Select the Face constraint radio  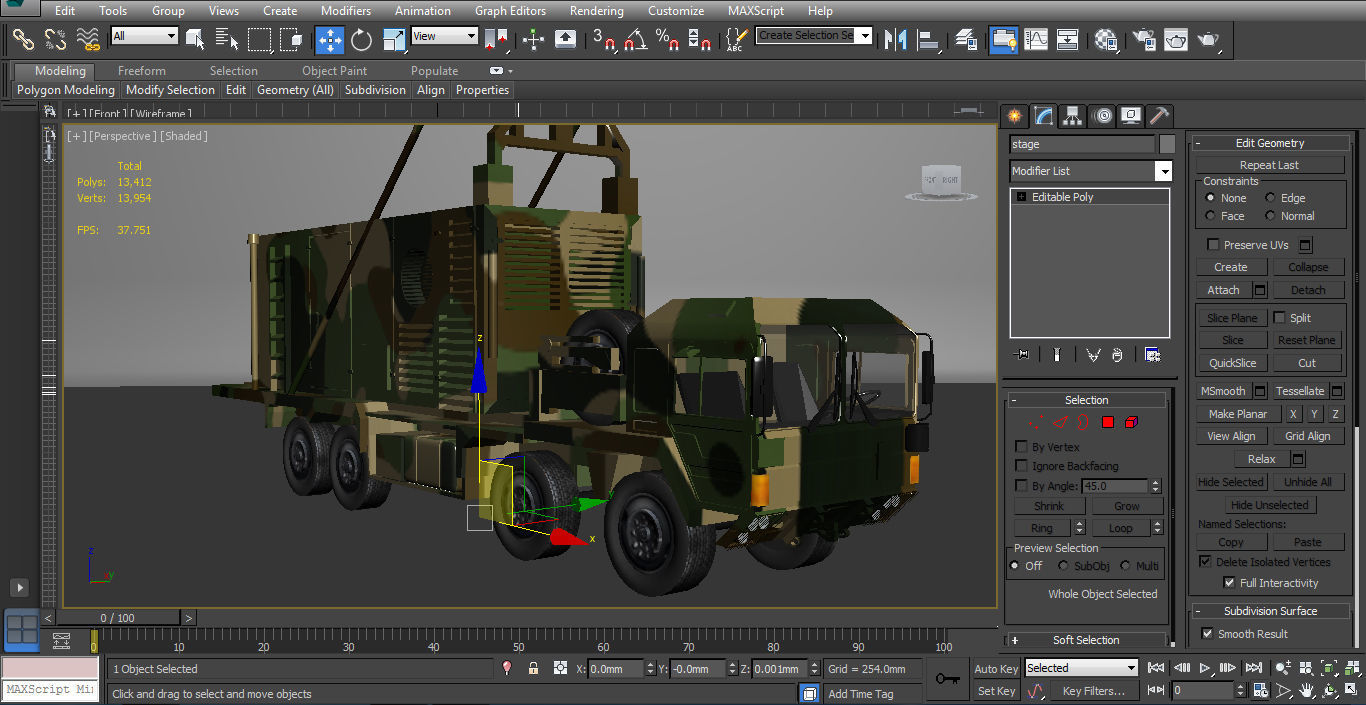point(1210,216)
